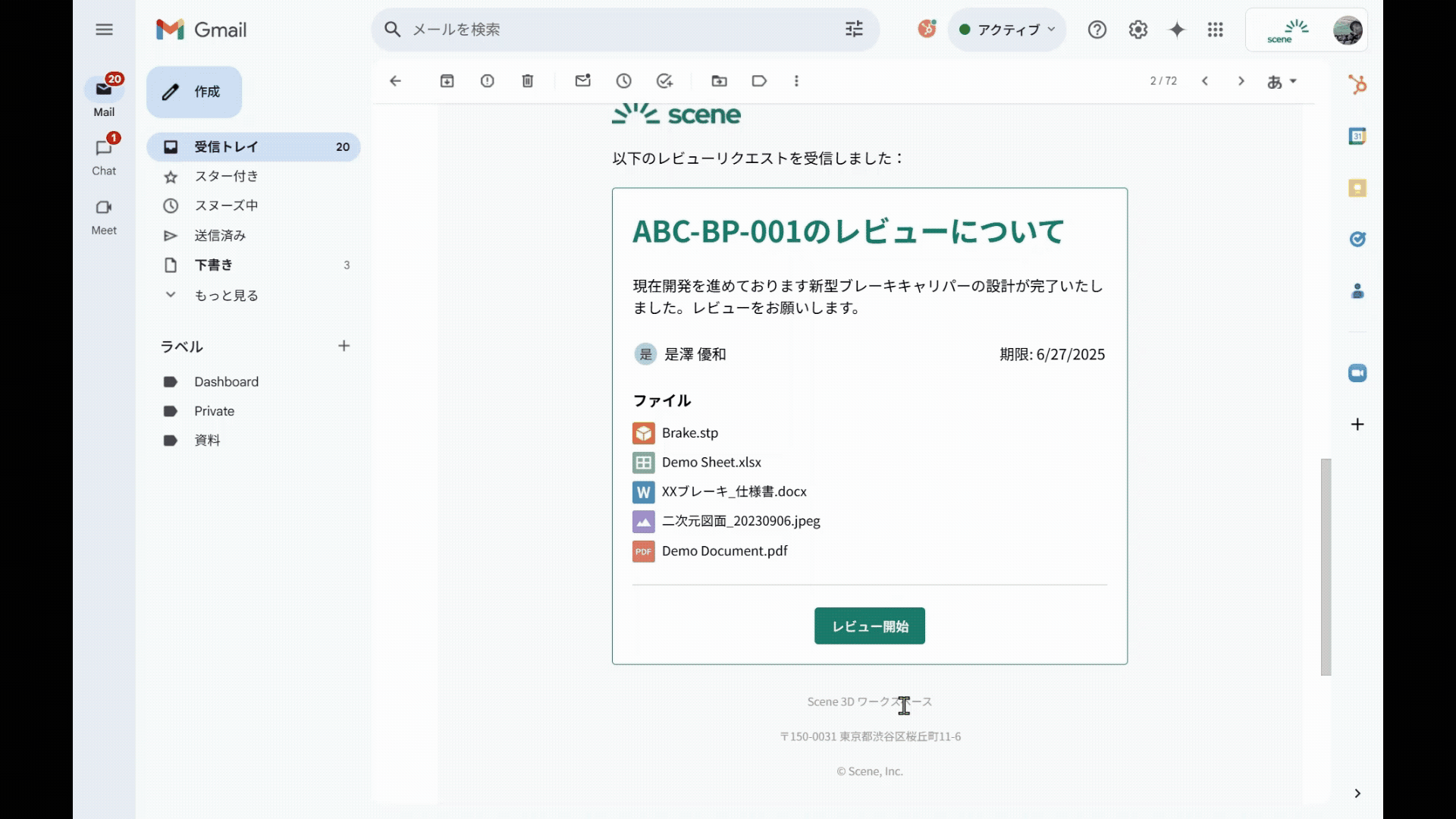Open the 受信トレイ inbox folder
This screenshot has width=1456, height=819.
226,147
